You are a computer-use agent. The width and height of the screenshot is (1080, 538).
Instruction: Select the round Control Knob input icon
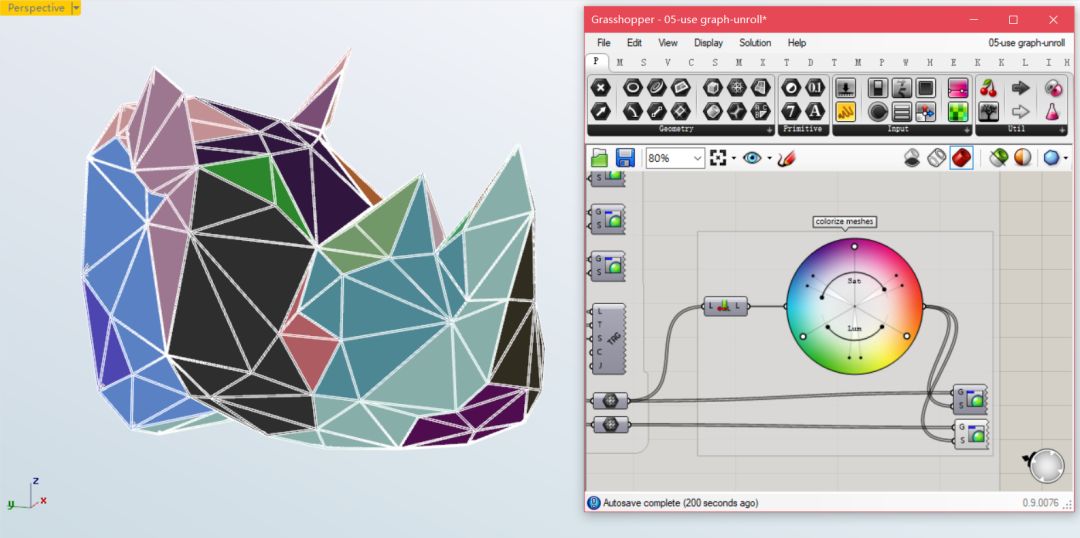pyautogui.click(x=878, y=111)
